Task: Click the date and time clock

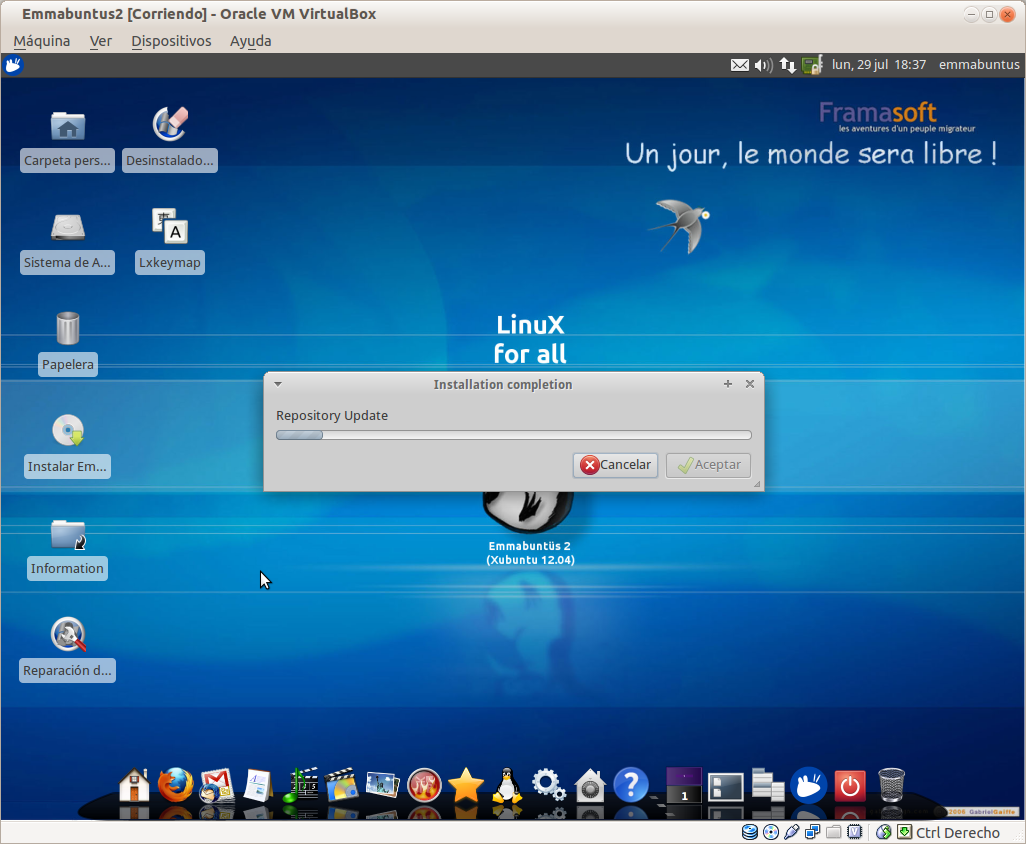Action: 878,65
